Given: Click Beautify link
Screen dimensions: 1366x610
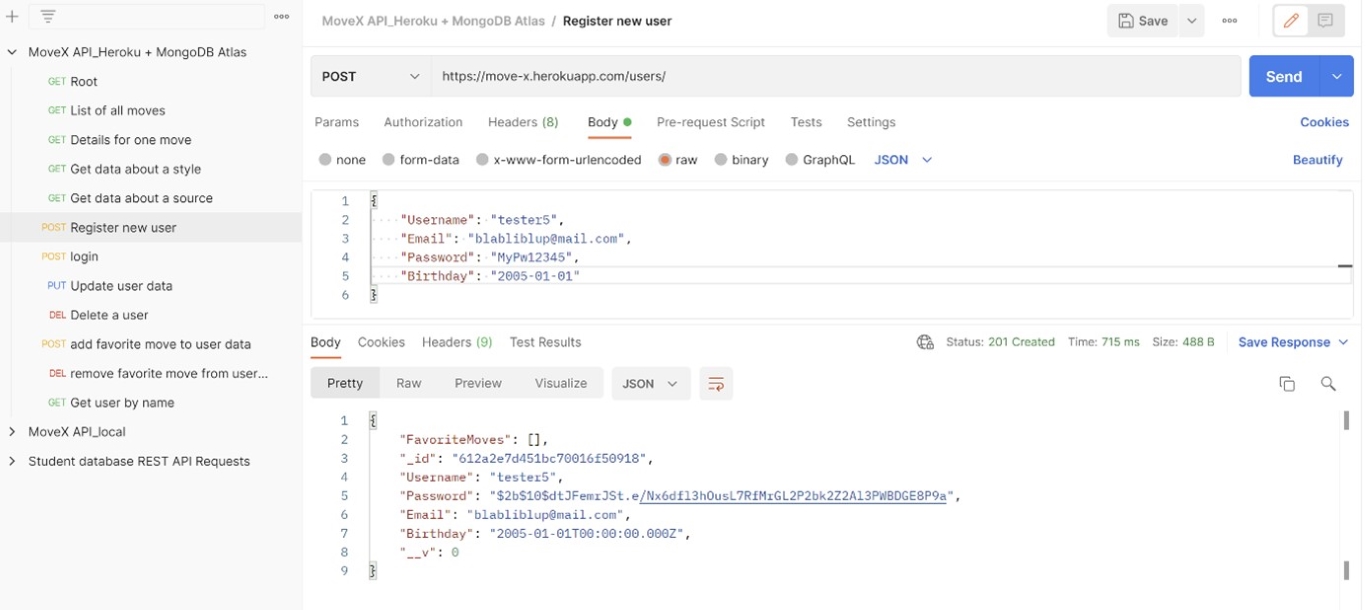Looking at the screenshot, I should pos(1318,160).
